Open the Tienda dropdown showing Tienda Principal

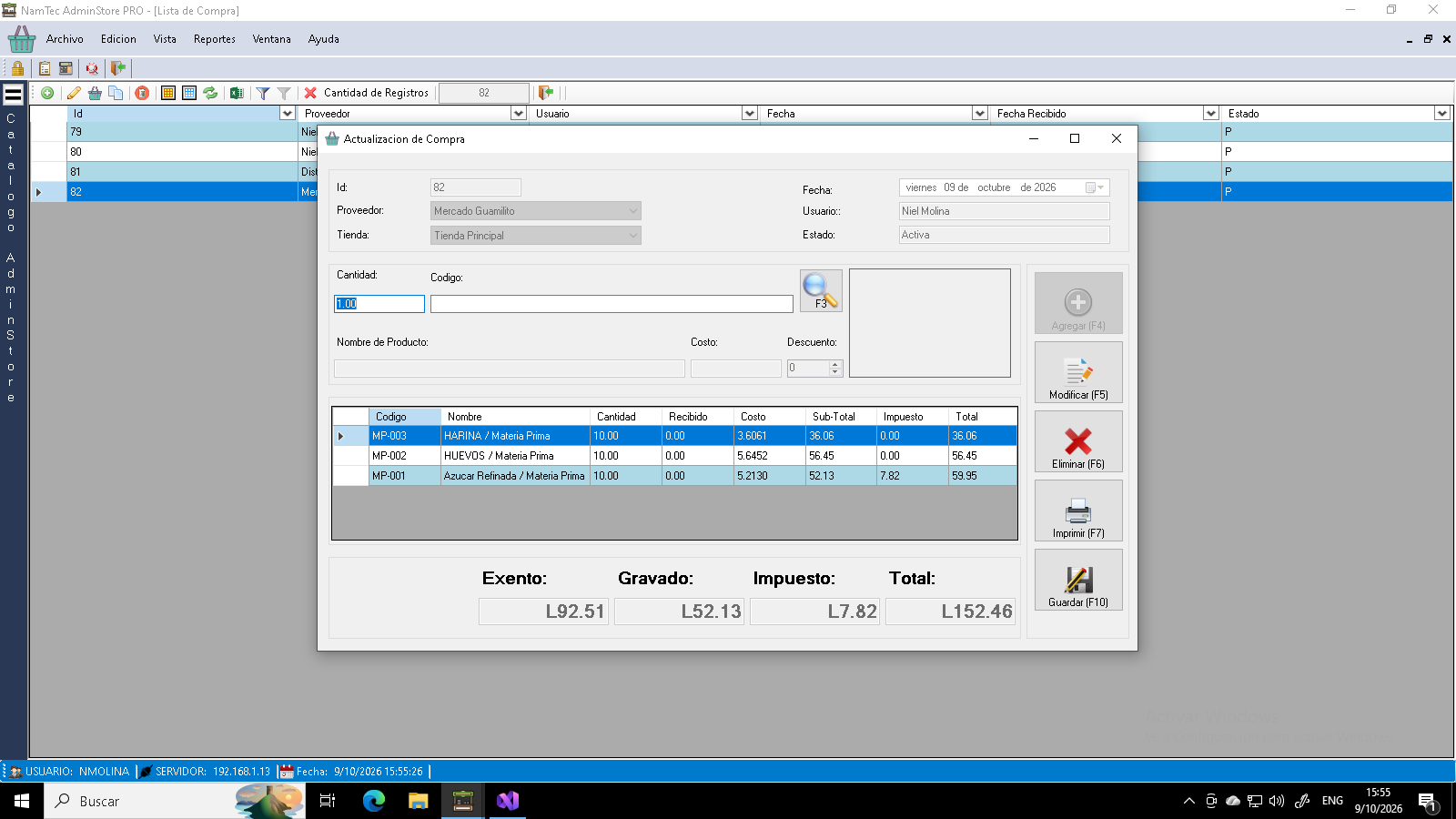pyautogui.click(x=536, y=236)
